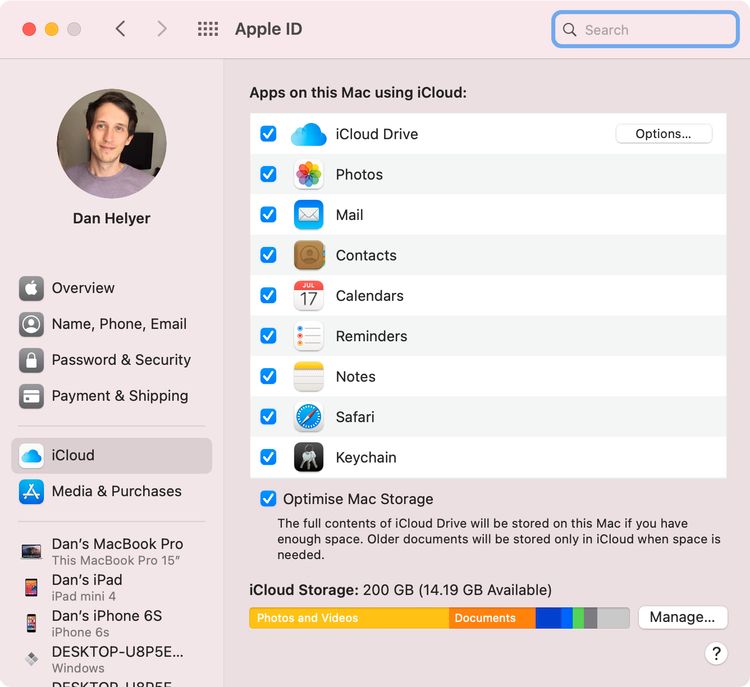
Task: Disable Mail syncing checkbox
Action: [268, 215]
